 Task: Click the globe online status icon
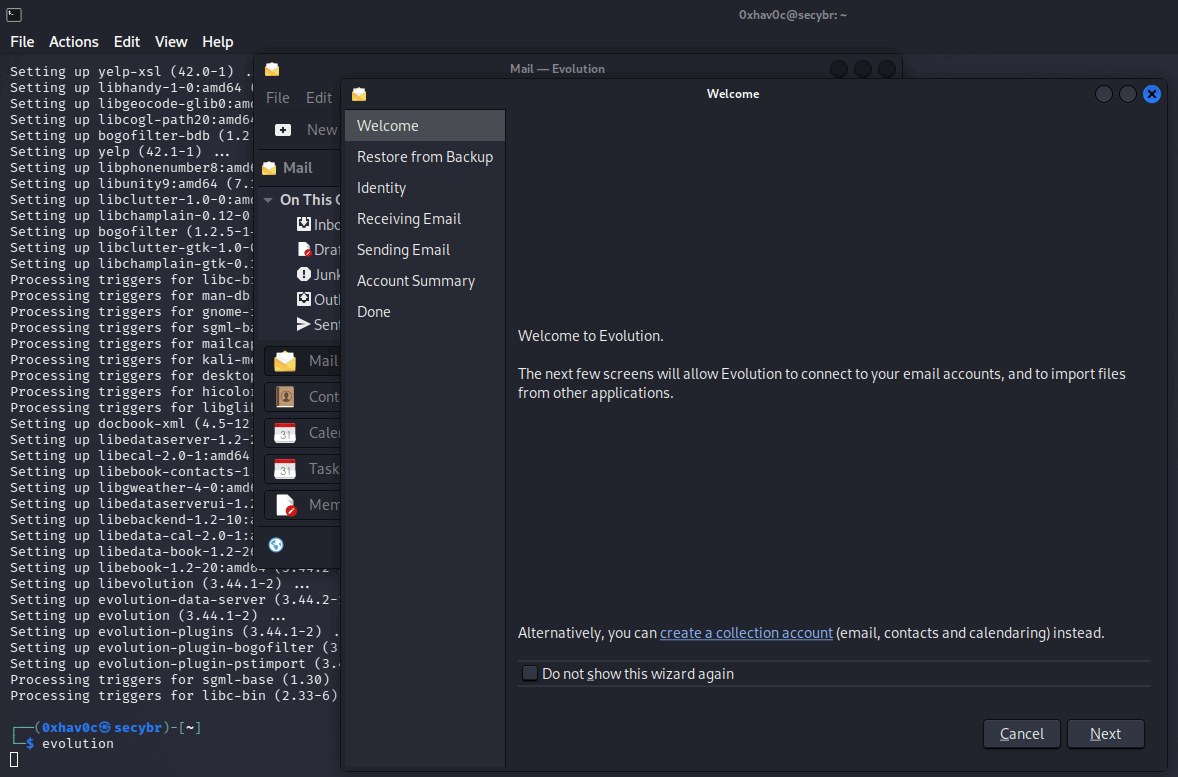(x=276, y=545)
